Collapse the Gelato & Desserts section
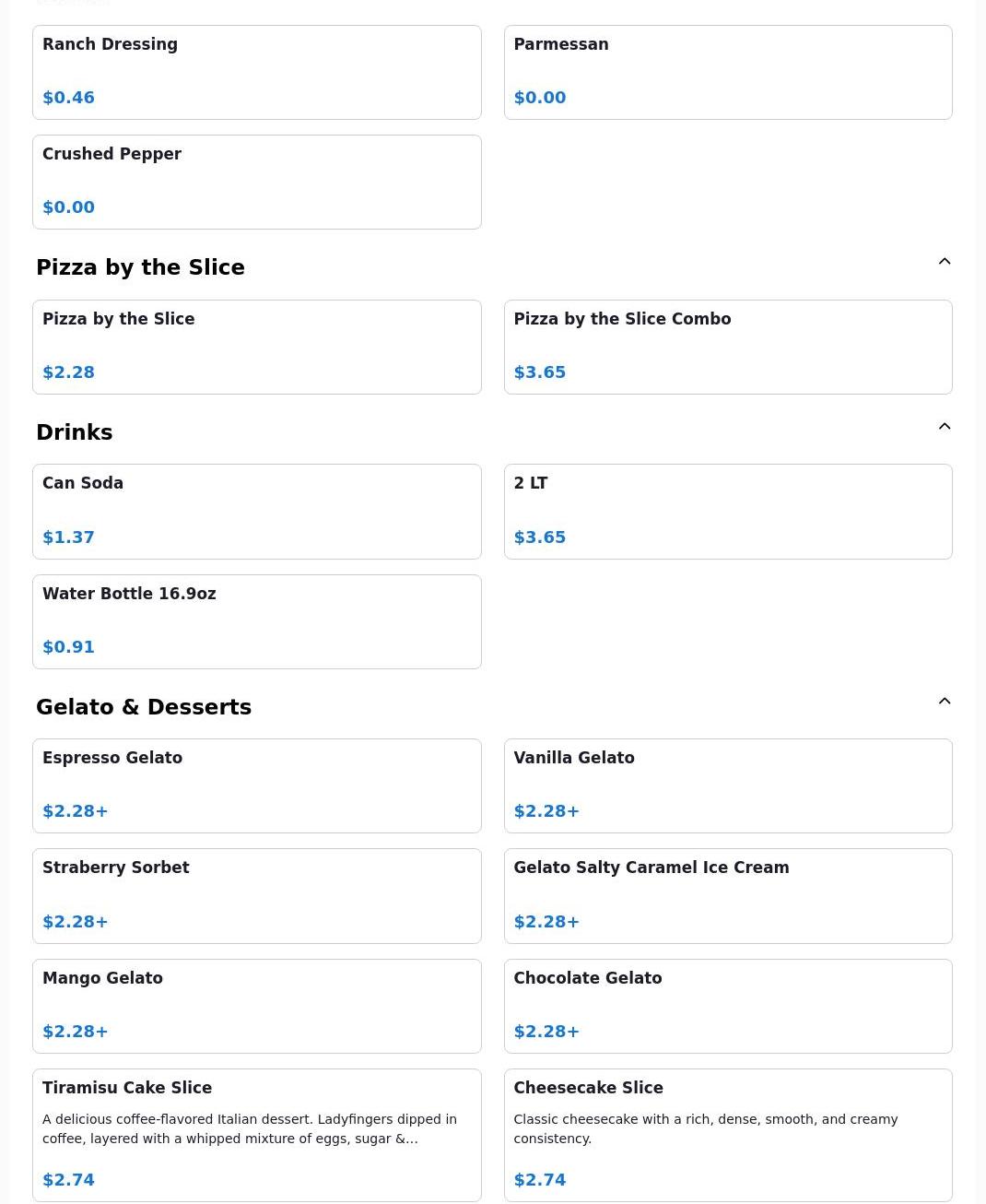Screen dimensions: 986x1204 click(944, 702)
